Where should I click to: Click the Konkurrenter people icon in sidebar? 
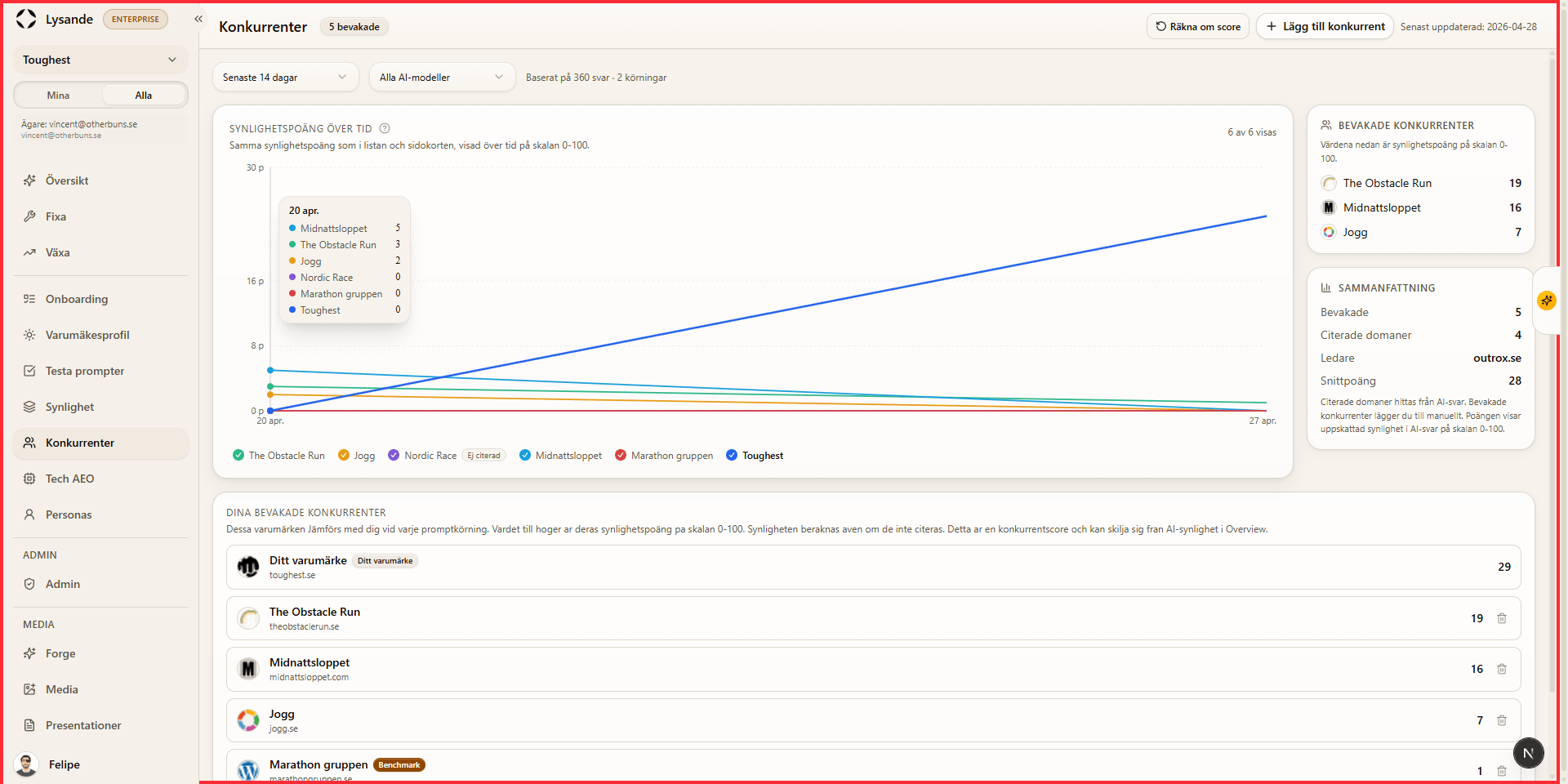pyautogui.click(x=29, y=443)
